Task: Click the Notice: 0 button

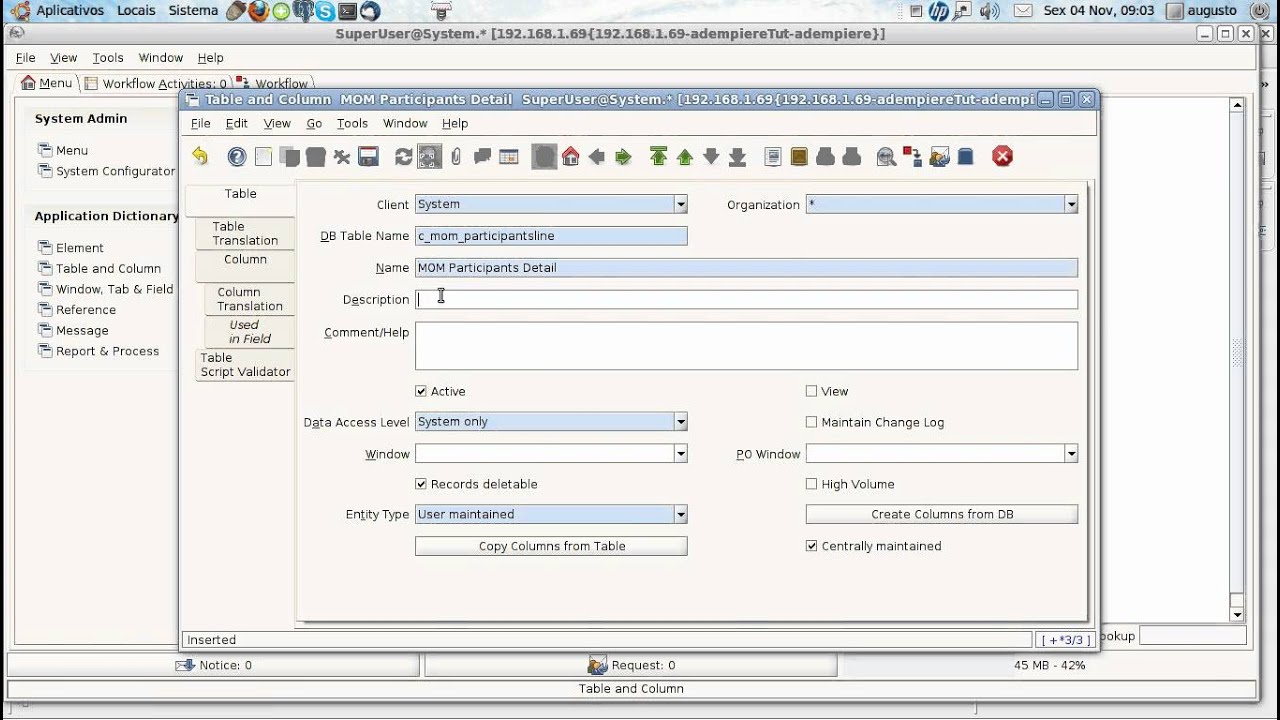Action: pyautogui.click(x=213, y=665)
